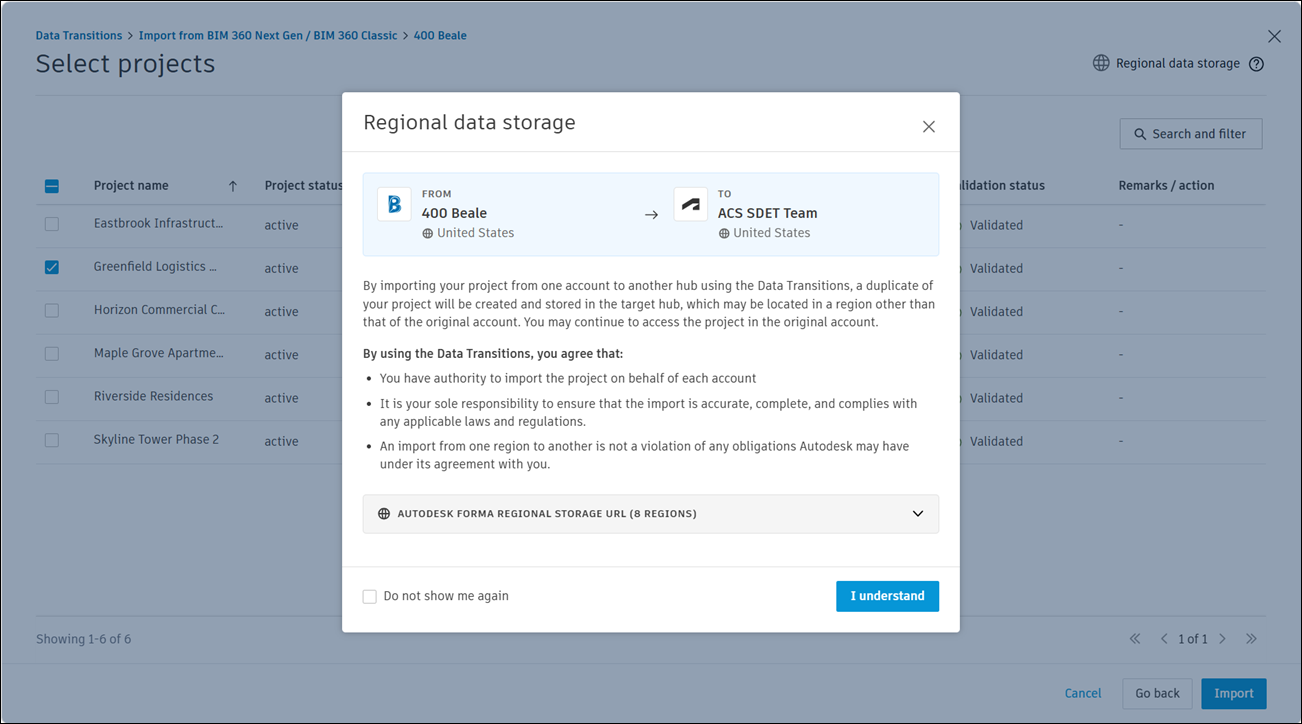Viewport: 1302px width, 724px height.
Task: Click globe icon under 400 Beale
Action: coord(428,233)
